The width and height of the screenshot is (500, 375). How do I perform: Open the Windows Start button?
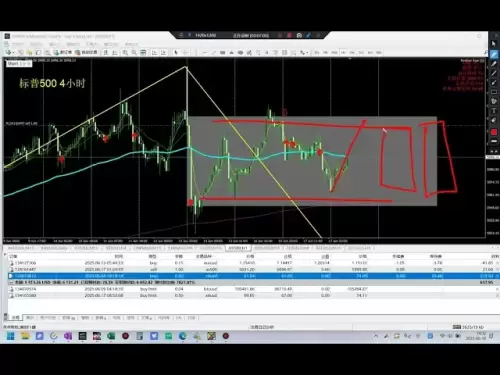coord(11,336)
